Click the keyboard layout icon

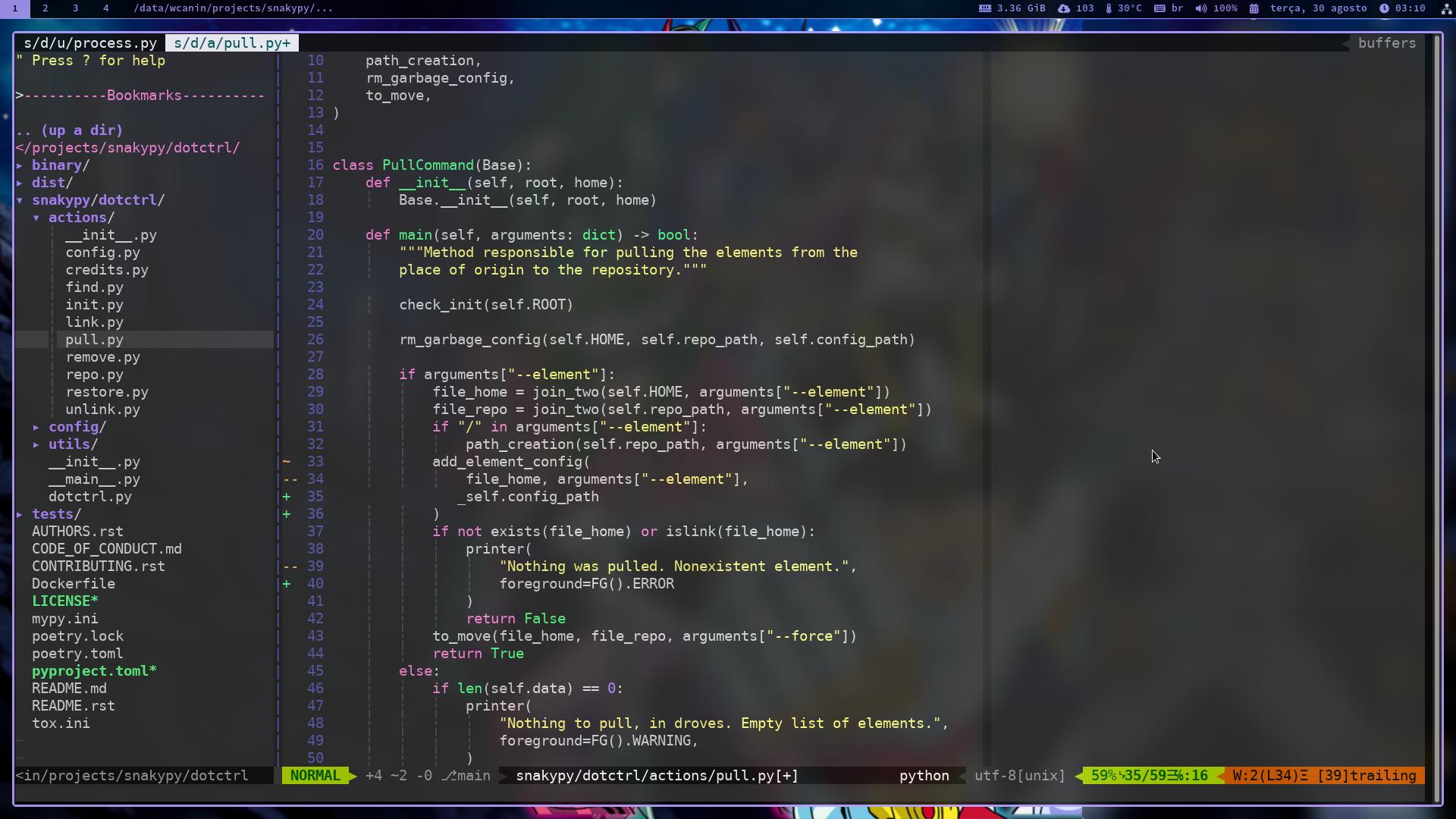tap(1159, 8)
